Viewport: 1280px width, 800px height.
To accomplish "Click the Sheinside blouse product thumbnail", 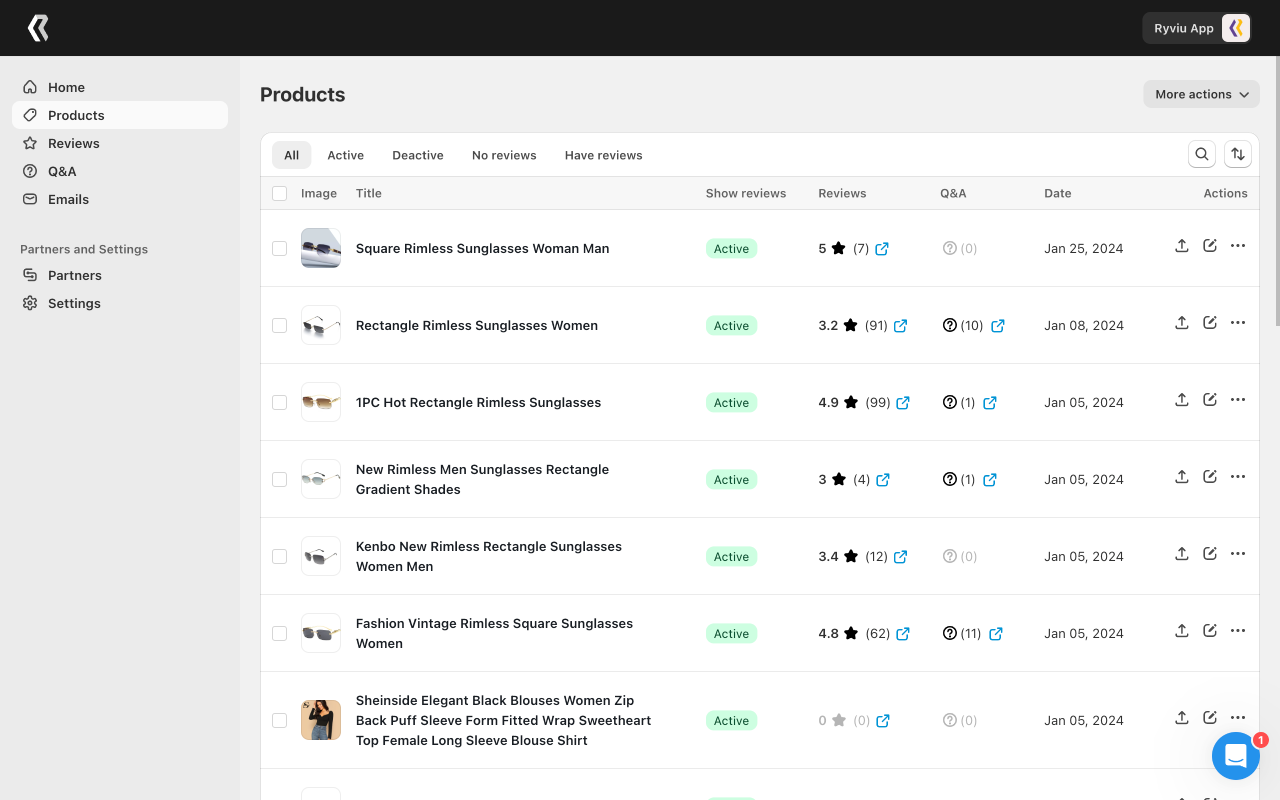I will [321, 720].
